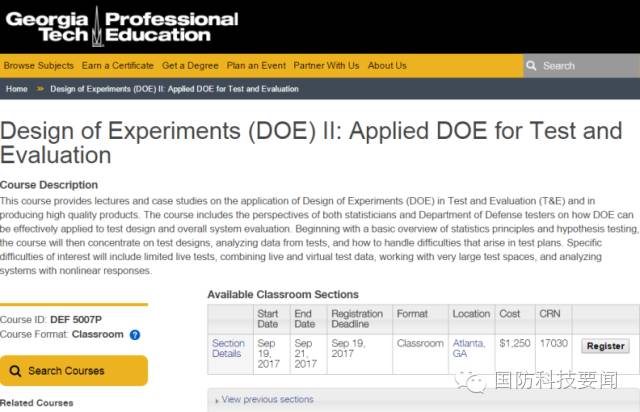The height and width of the screenshot is (412, 640).
Task: Click the search magnifier icon in the navbar
Action: point(531,66)
